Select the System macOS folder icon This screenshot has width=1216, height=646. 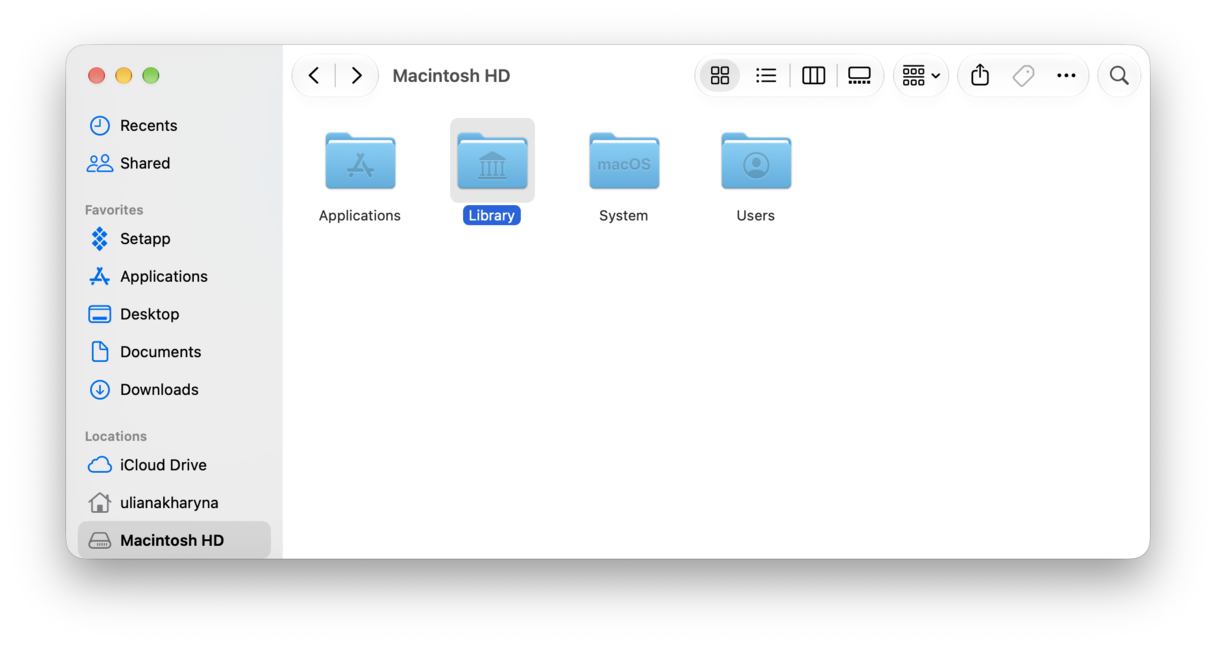(624, 161)
